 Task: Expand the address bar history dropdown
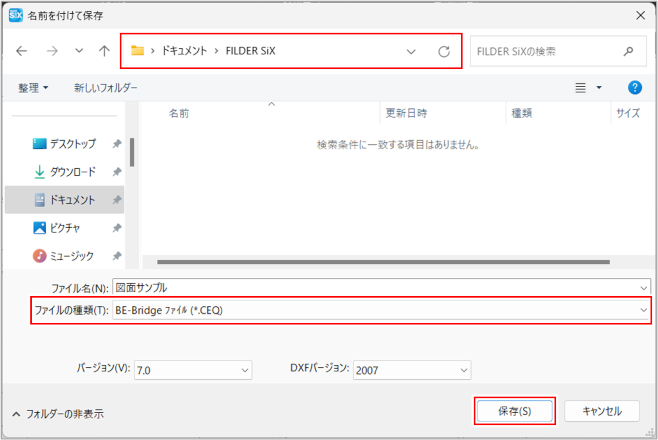coord(411,51)
